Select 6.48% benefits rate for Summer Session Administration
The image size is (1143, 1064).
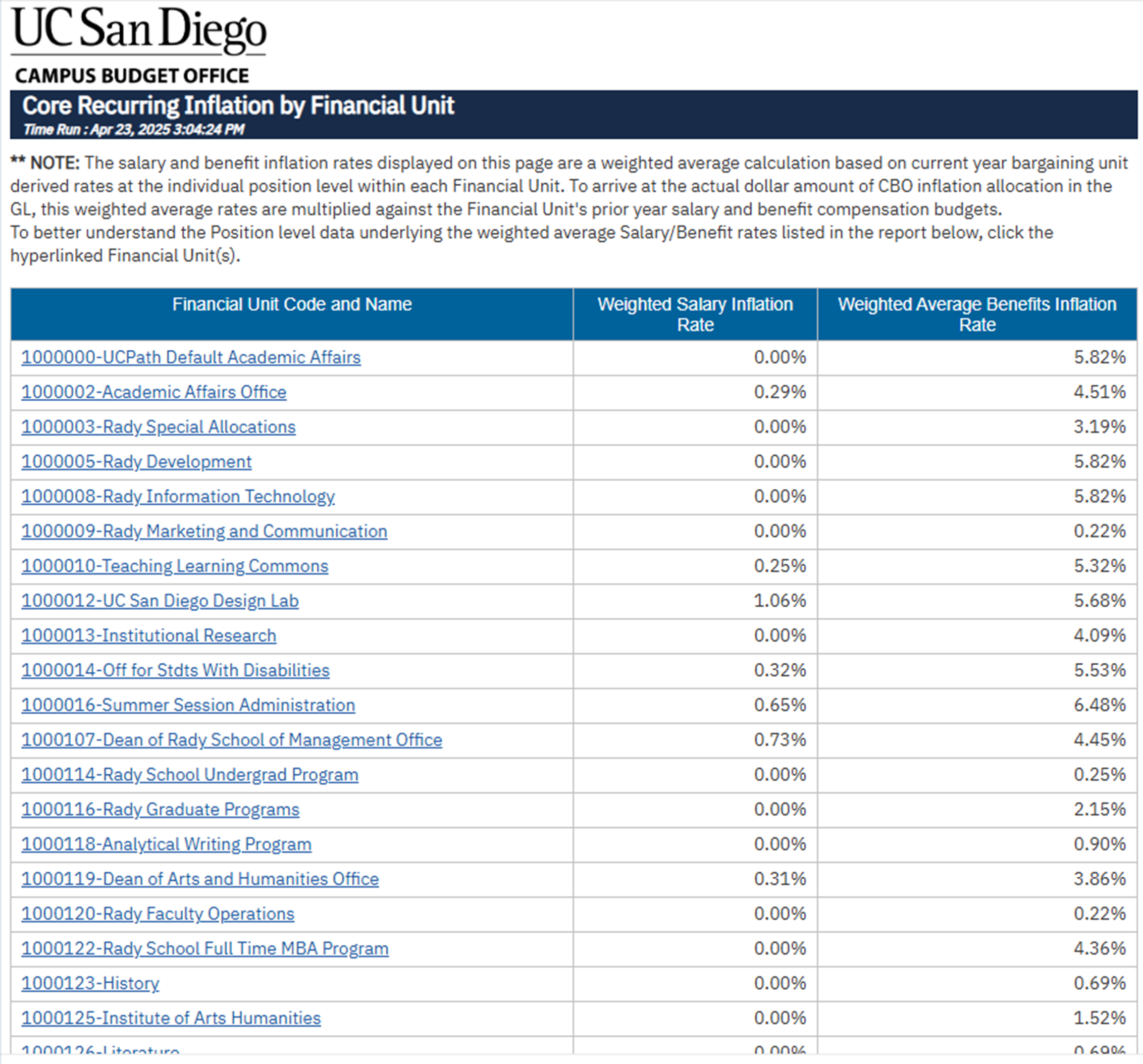point(1099,705)
